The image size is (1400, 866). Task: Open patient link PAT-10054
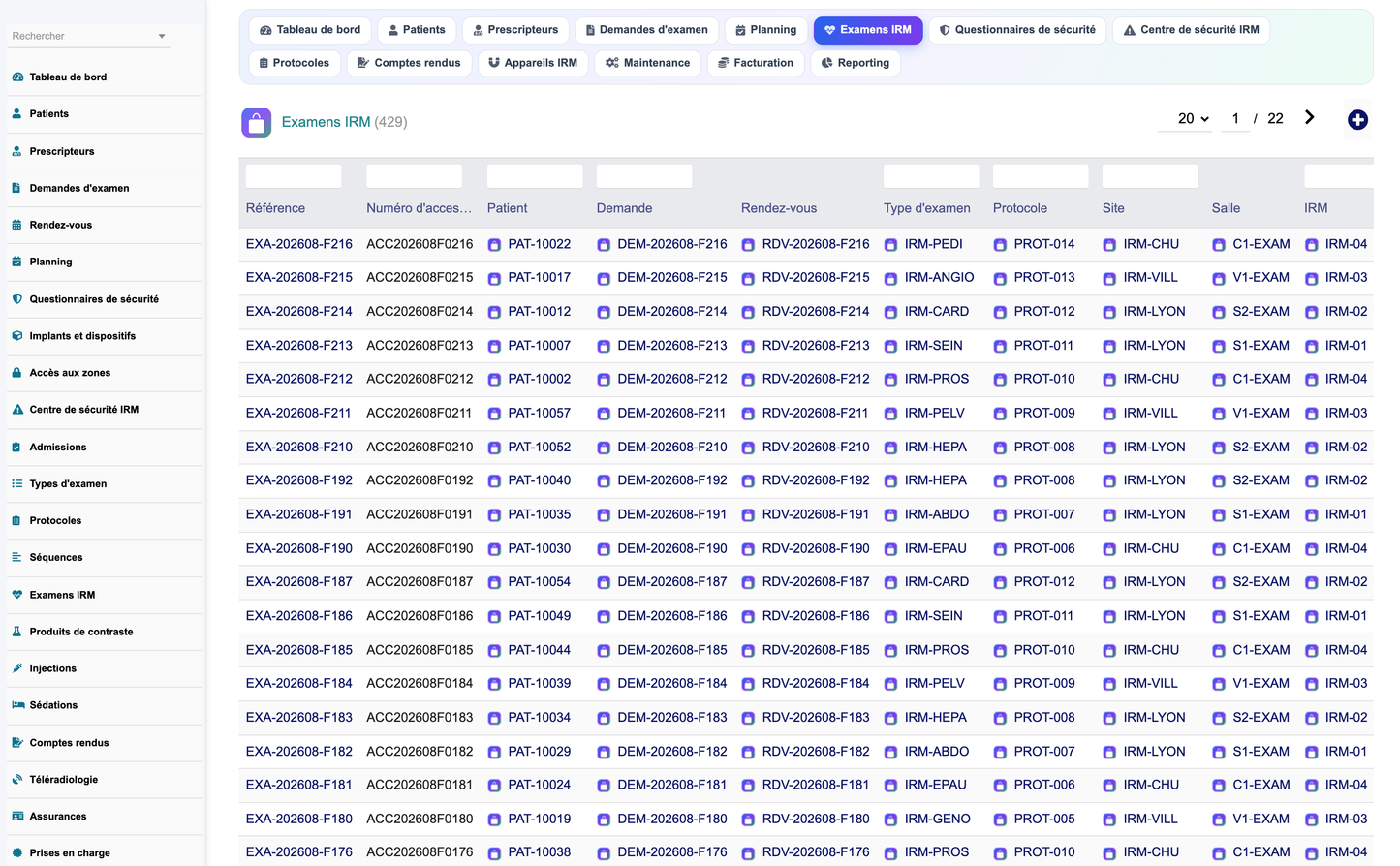[540, 582]
